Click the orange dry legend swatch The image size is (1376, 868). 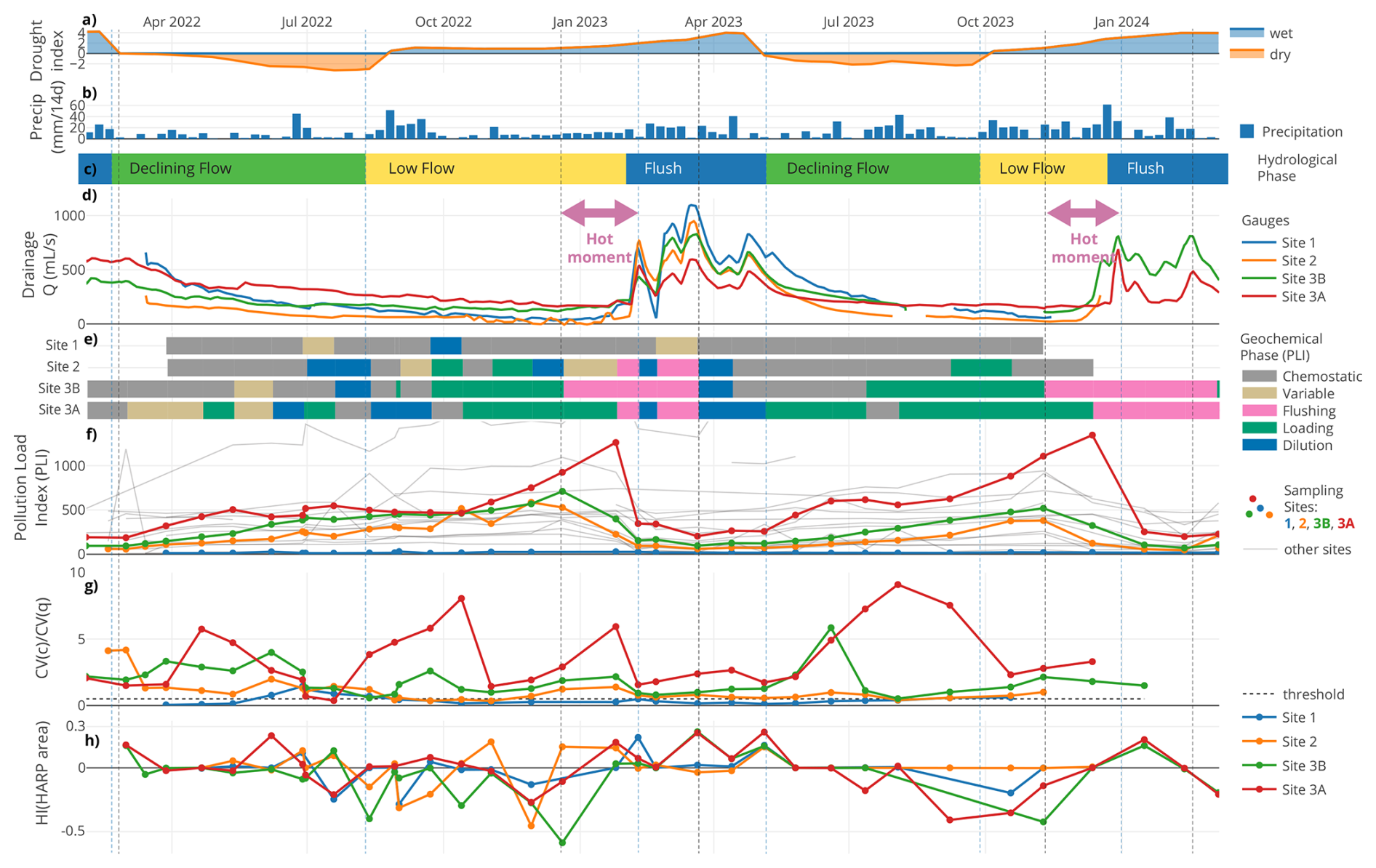click(1246, 55)
